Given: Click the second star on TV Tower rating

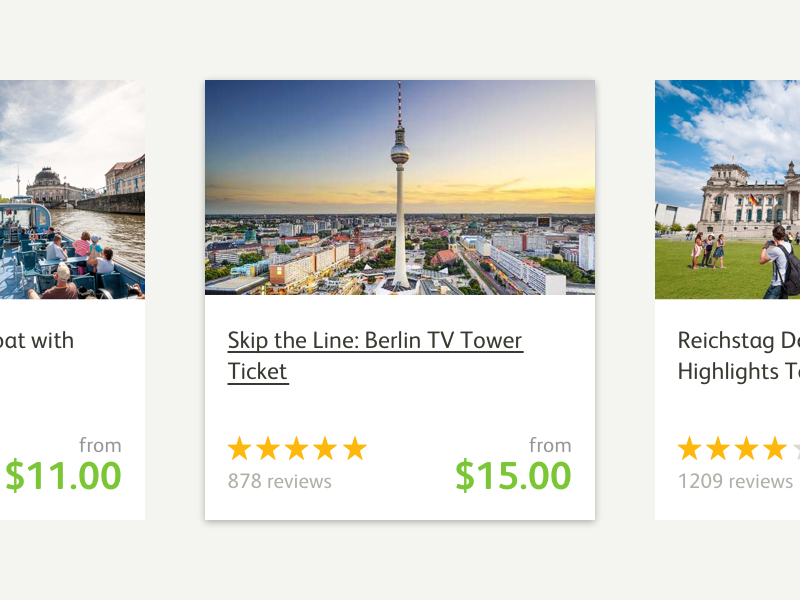Looking at the screenshot, I should [x=269, y=448].
